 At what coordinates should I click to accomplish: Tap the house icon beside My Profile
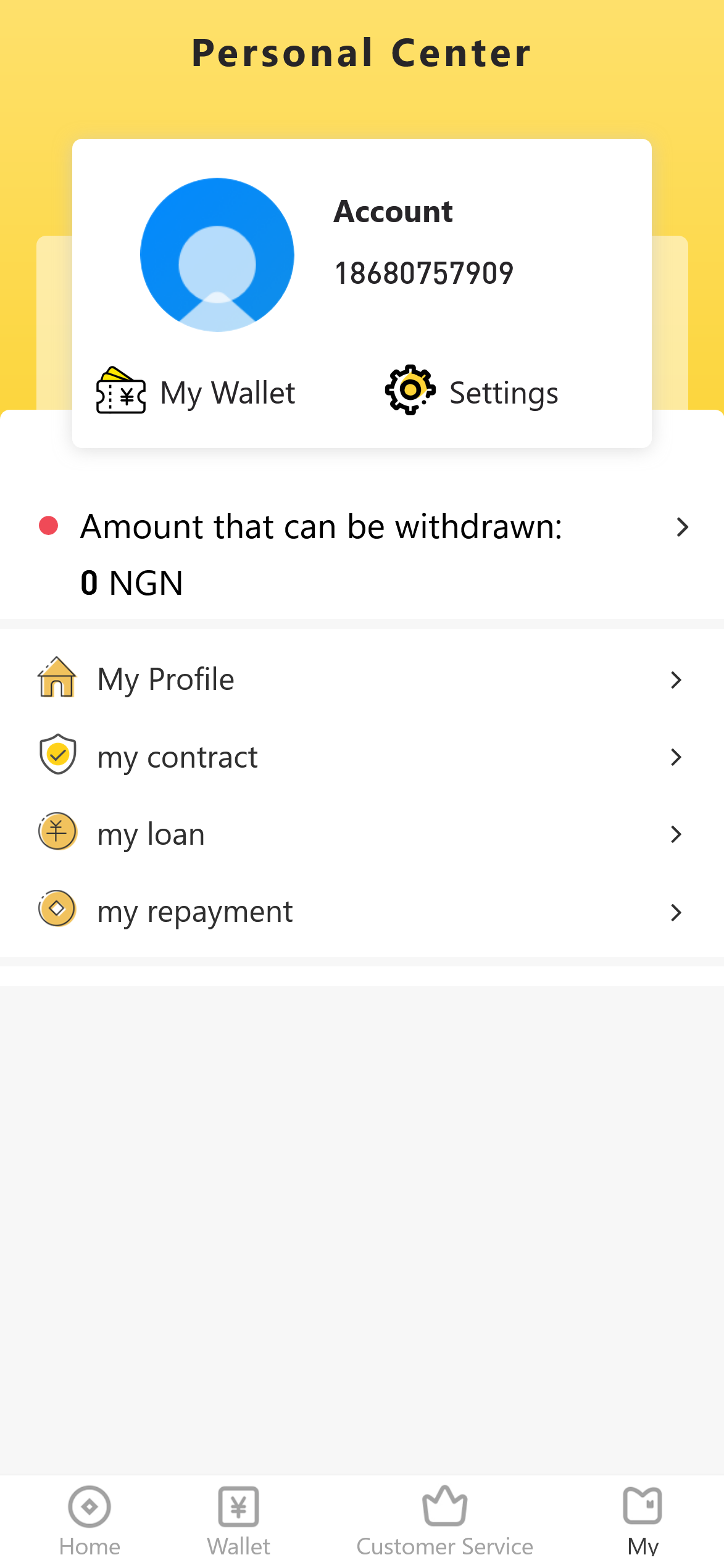point(57,678)
